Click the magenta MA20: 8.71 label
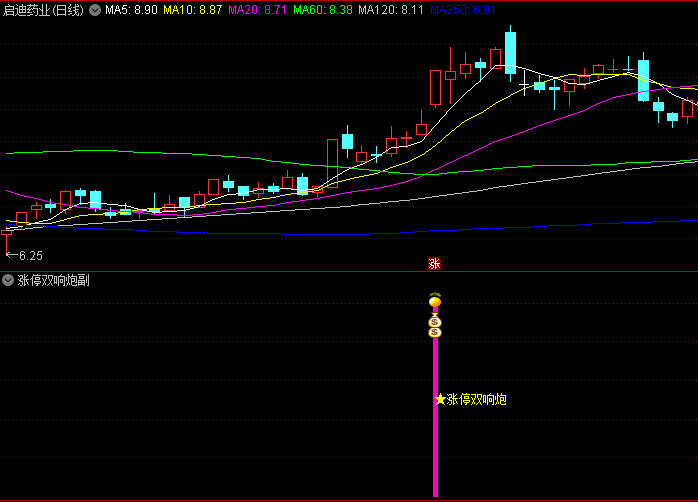Screen dimensions: 698x502 click(x=258, y=10)
